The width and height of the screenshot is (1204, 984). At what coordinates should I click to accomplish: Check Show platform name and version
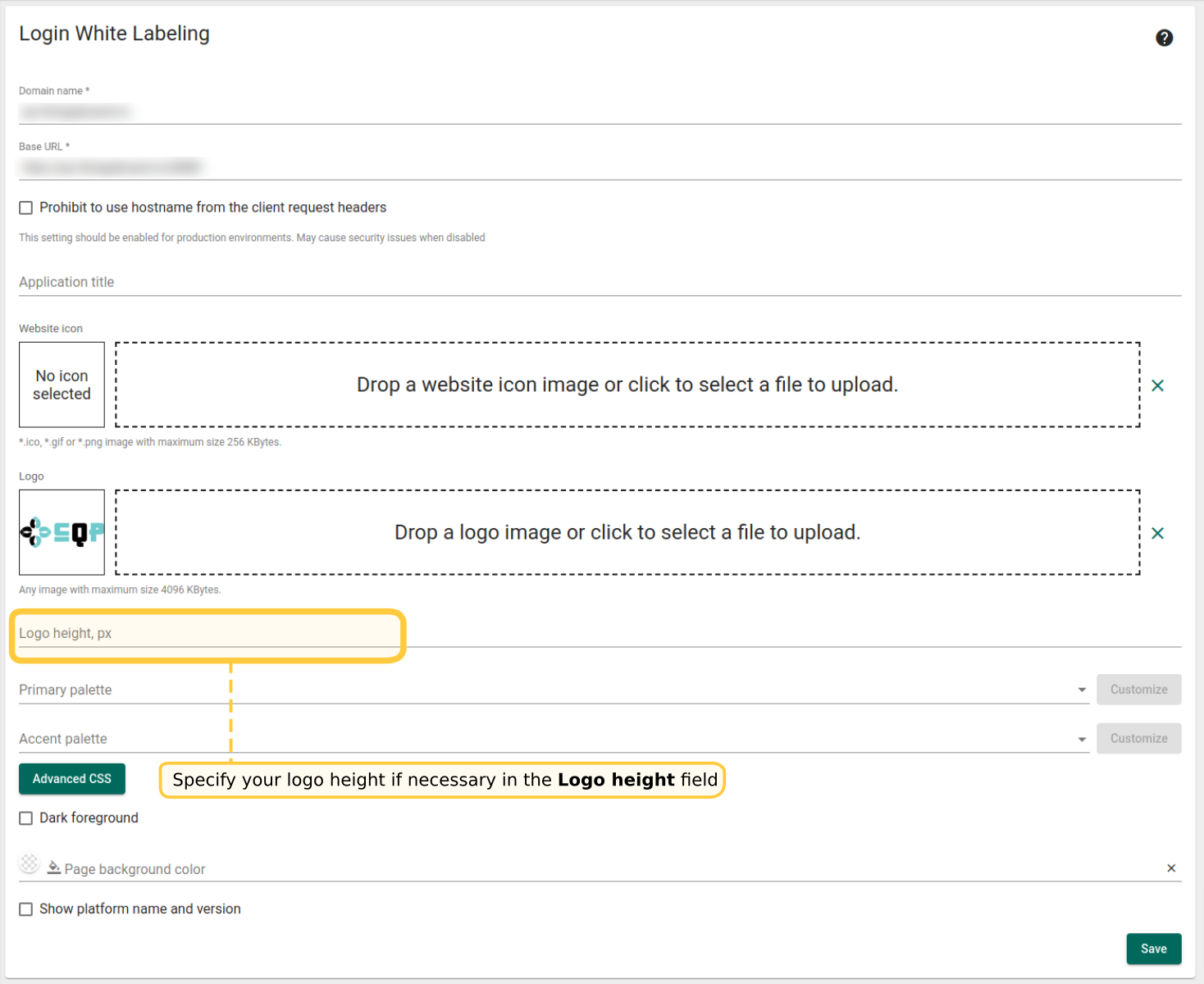(x=26, y=909)
